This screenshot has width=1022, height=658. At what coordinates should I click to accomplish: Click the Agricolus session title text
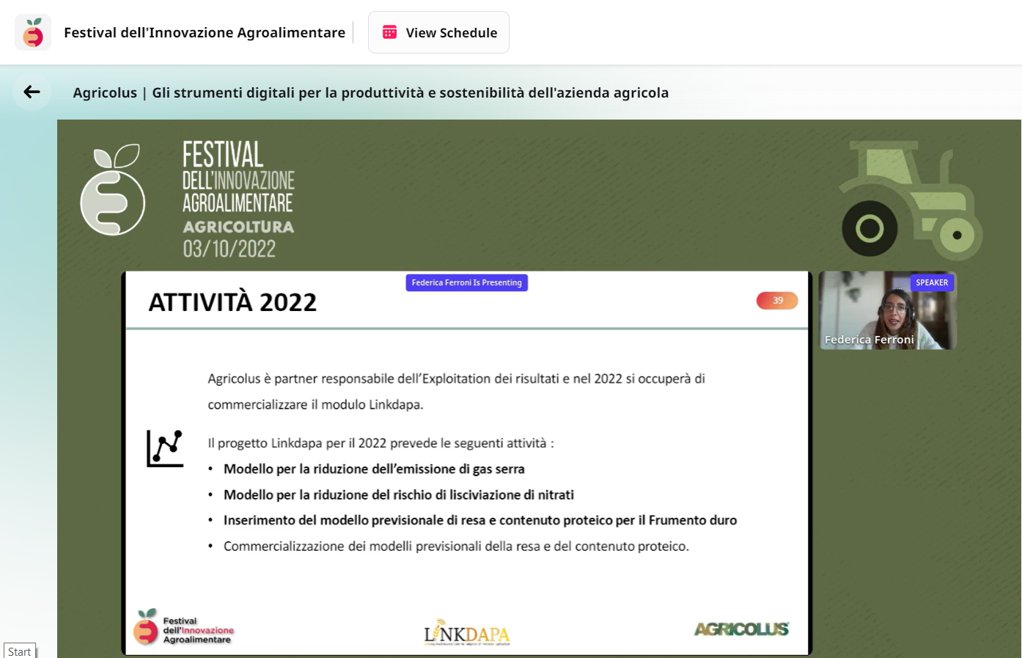[x=371, y=93]
